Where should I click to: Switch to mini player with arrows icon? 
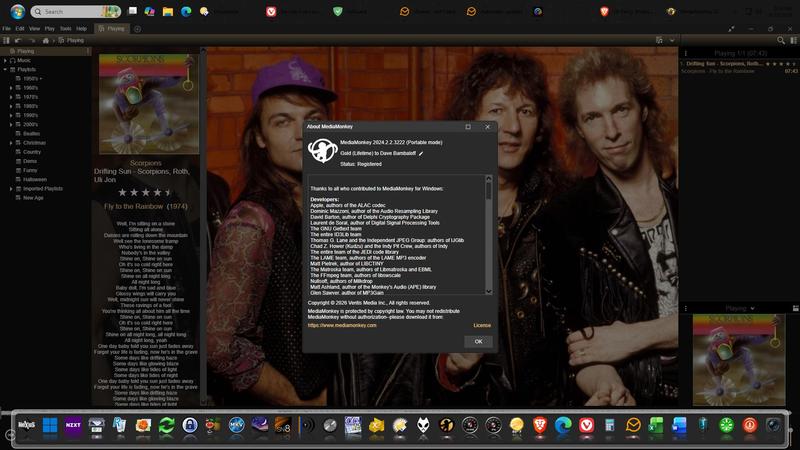732,29
